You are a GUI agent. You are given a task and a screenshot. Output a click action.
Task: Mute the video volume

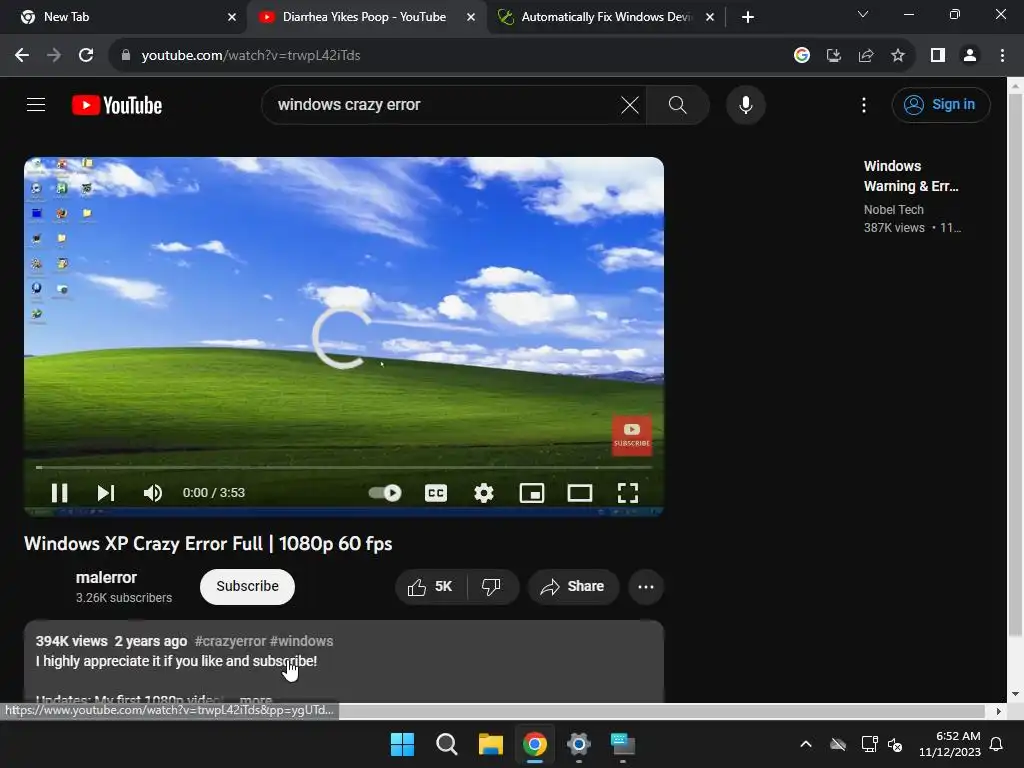point(153,493)
